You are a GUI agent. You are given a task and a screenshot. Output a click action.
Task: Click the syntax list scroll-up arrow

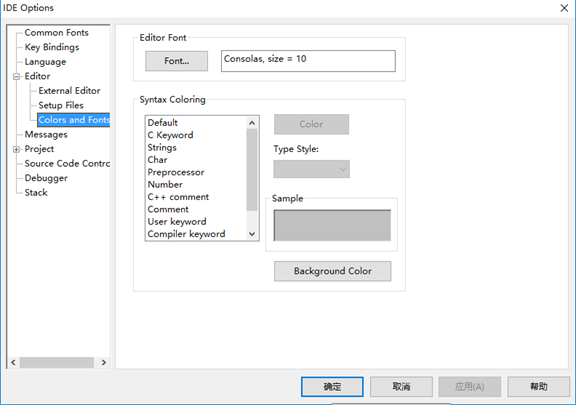(252, 123)
